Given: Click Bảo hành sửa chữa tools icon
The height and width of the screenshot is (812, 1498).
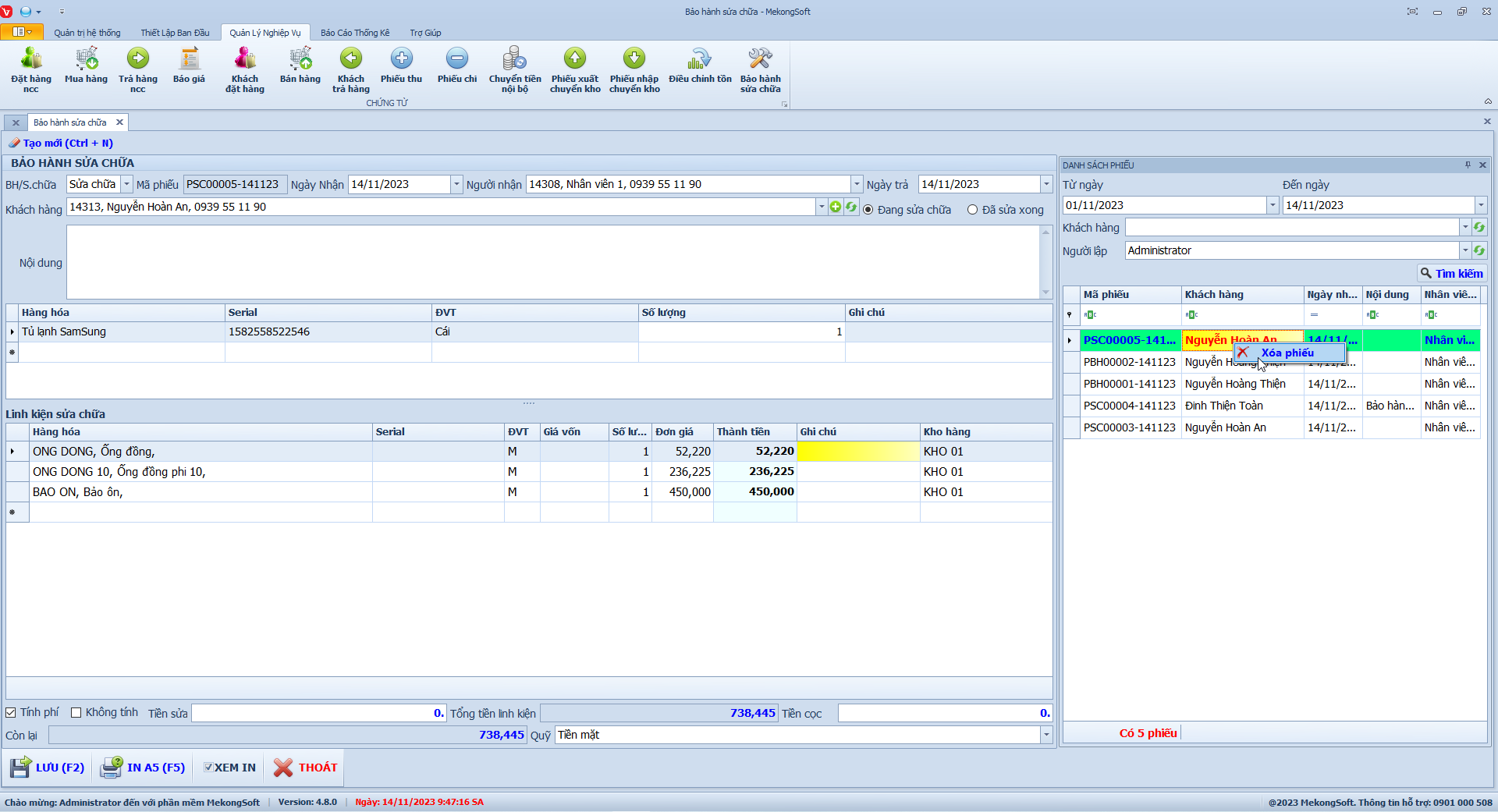Looking at the screenshot, I should coord(760,59).
